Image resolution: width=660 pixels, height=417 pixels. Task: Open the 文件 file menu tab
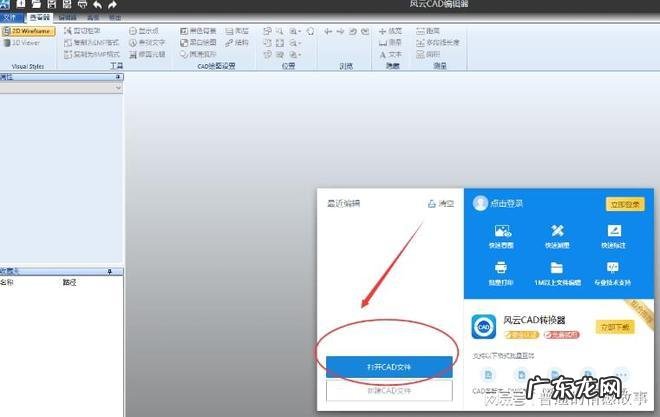click(x=10, y=18)
